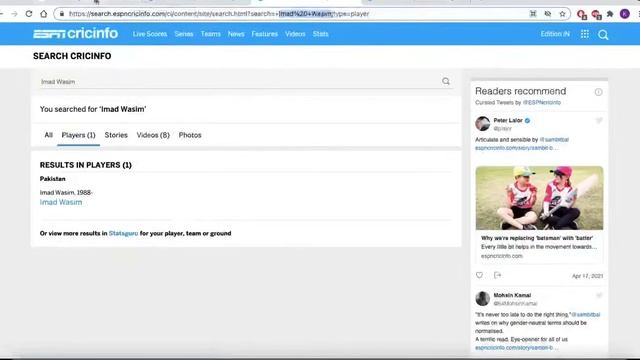This screenshot has height=360, width=640.
Task: Switch to Photos tab
Action: point(190,135)
